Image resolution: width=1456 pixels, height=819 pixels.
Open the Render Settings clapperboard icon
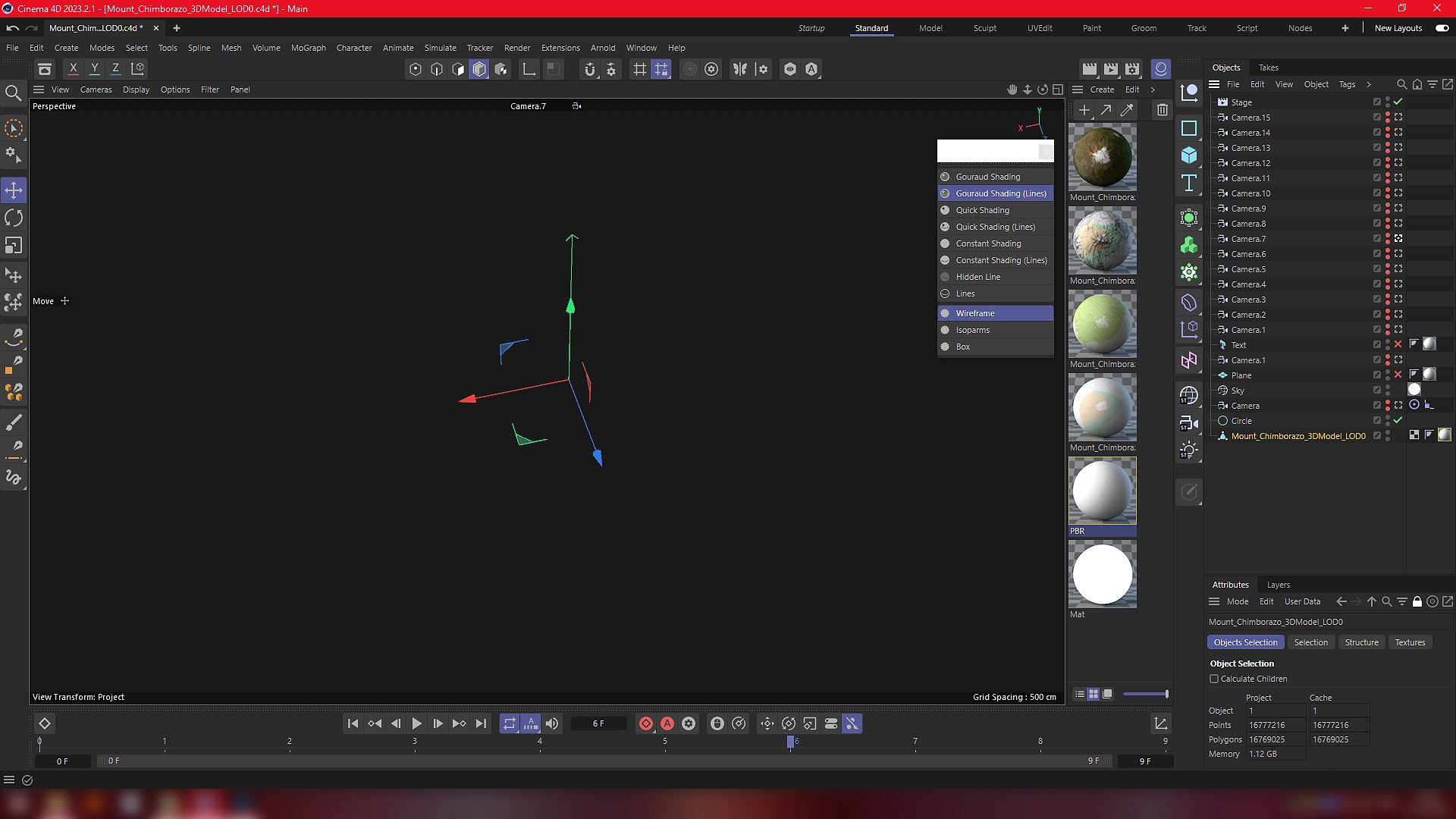click(1132, 69)
